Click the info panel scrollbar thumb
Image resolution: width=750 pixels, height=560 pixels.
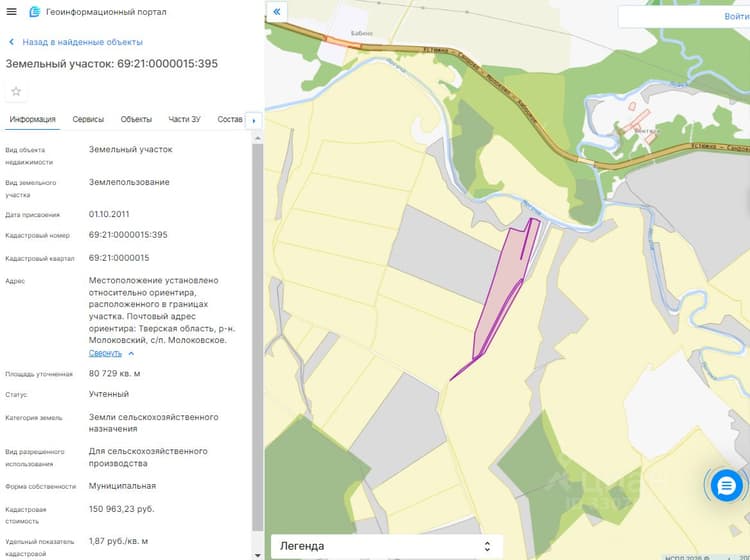(258, 337)
